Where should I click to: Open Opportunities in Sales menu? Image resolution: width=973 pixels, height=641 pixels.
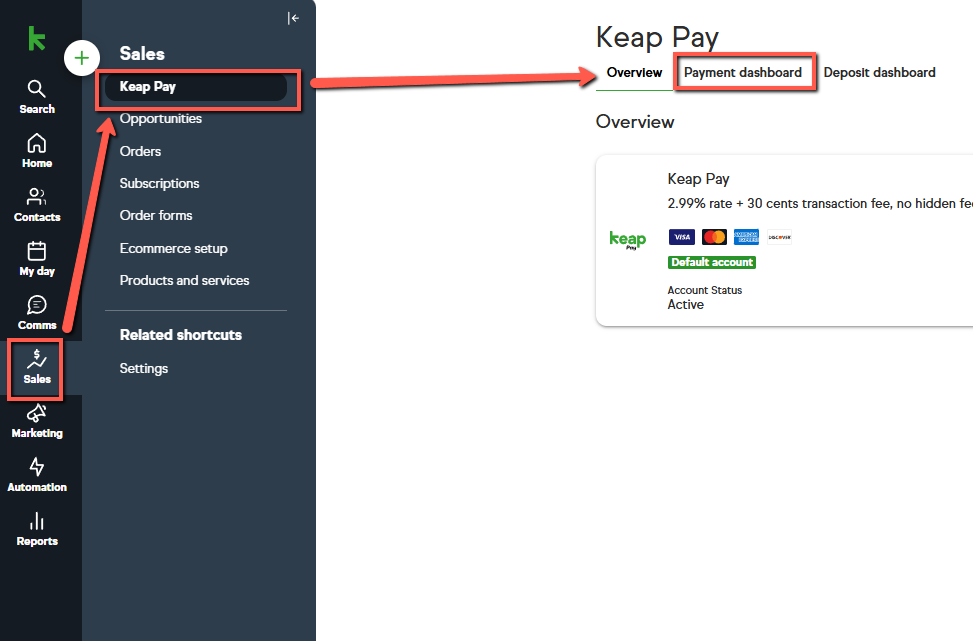click(161, 119)
